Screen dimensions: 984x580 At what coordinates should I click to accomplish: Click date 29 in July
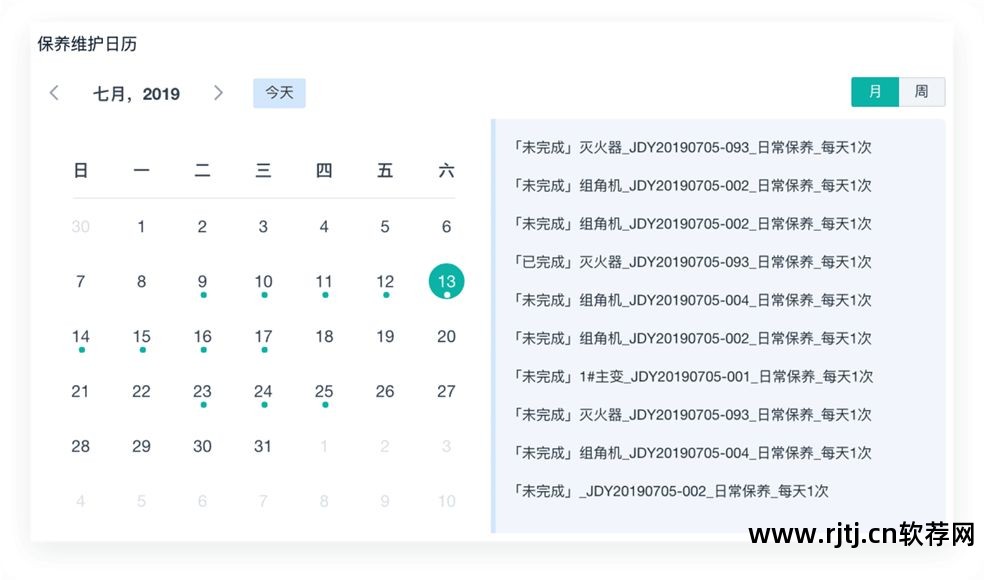point(141,446)
